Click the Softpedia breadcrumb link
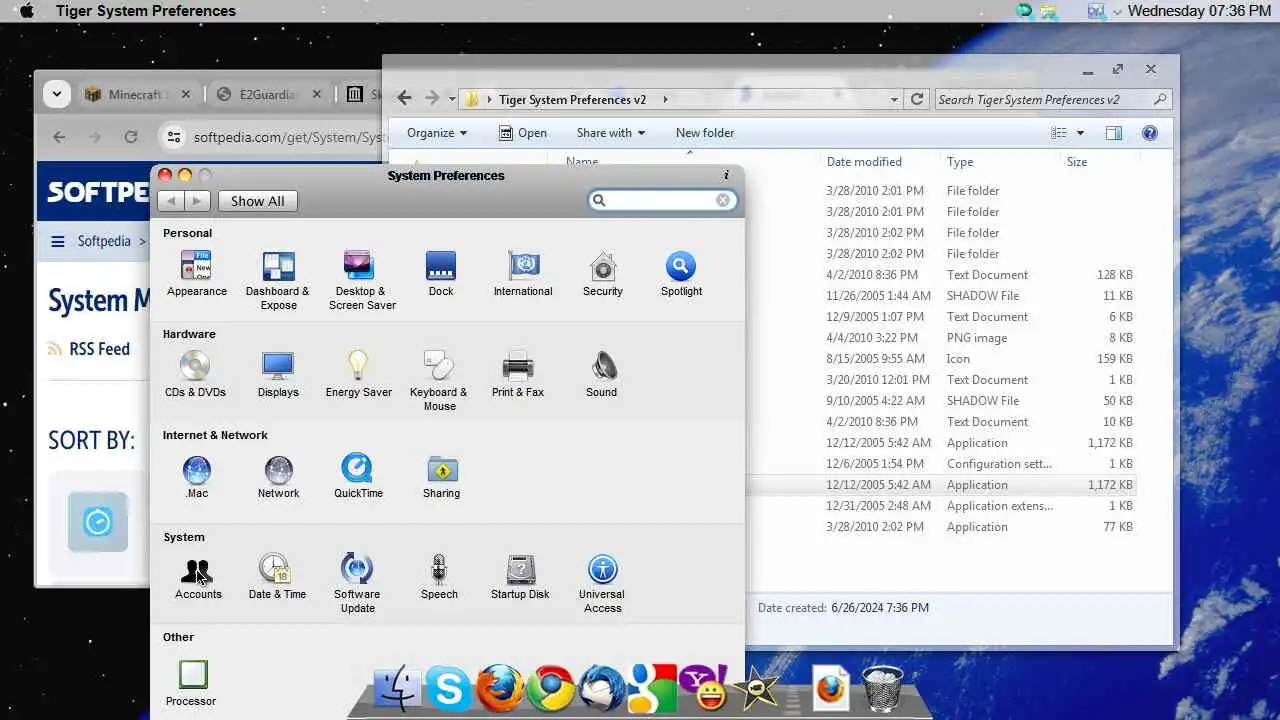The width and height of the screenshot is (1280, 720). [104, 241]
